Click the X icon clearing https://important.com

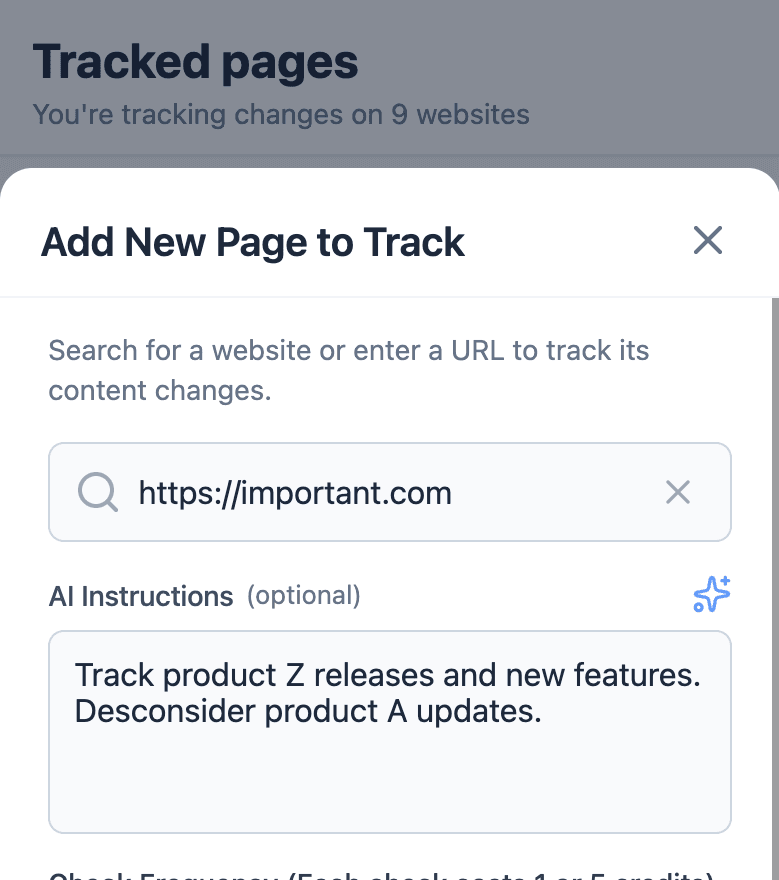pyautogui.click(x=678, y=492)
